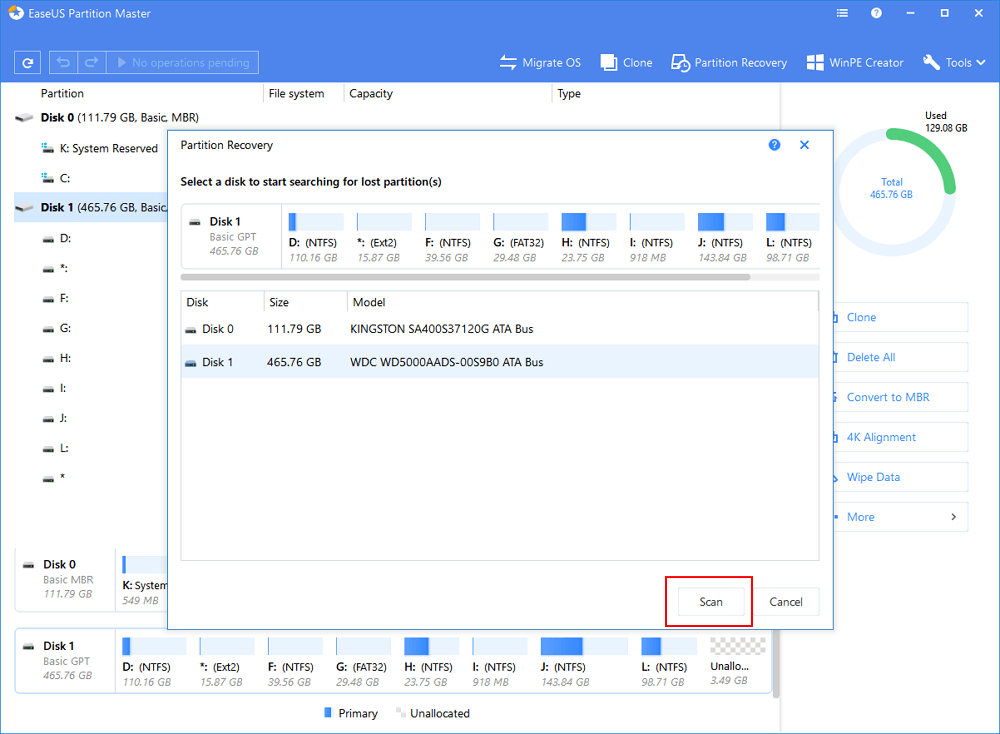Click the Scan button to search lost partitions
The width and height of the screenshot is (1000, 734).
709,601
